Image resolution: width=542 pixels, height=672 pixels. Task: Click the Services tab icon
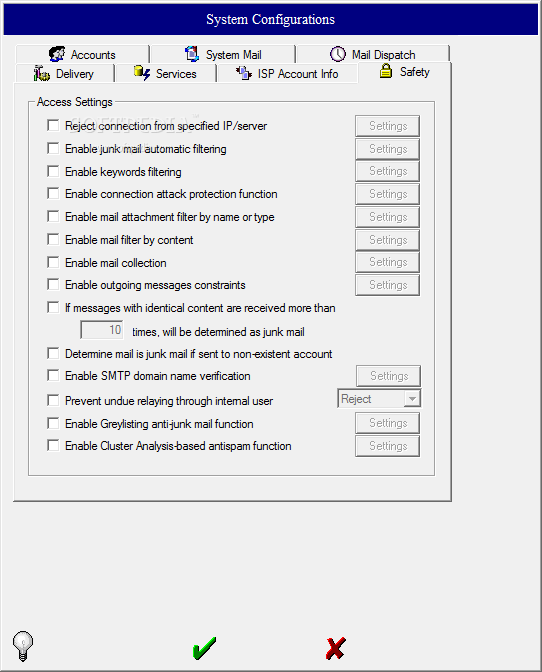141,73
